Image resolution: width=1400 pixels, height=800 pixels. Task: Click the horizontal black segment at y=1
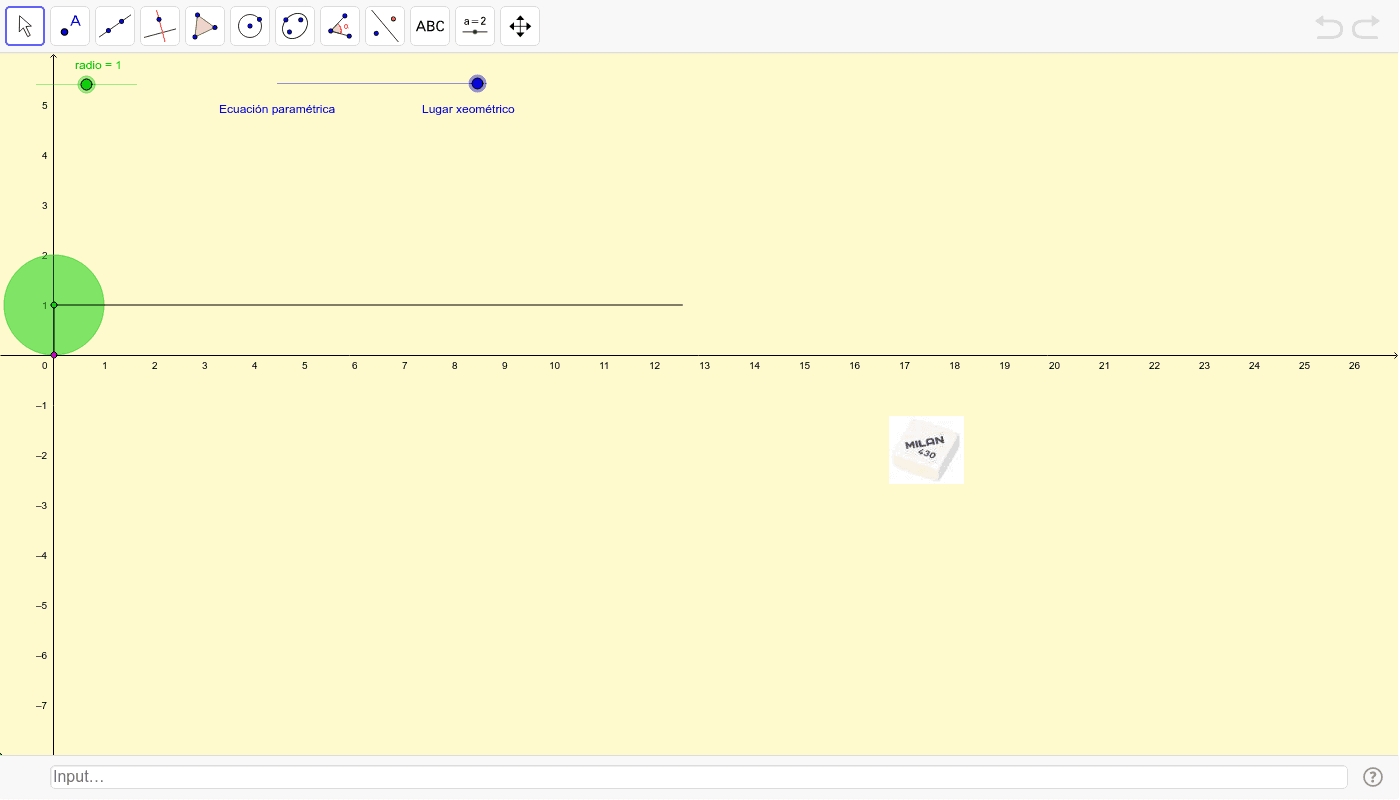(368, 305)
